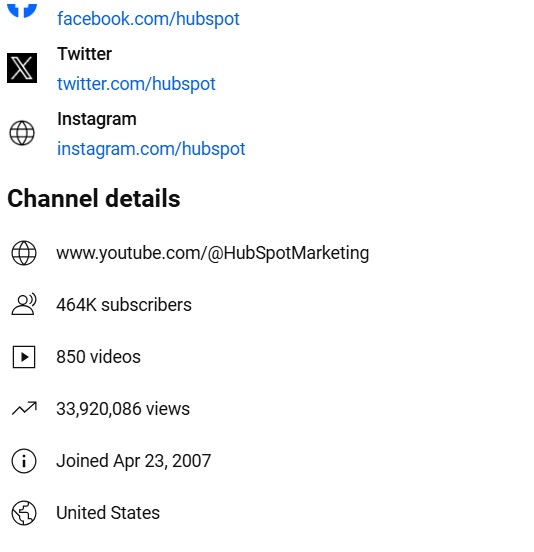Click the globe icon beside the YouTube channel URL
Image resolution: width=534 pixels, height=552 pixels.
24,253
